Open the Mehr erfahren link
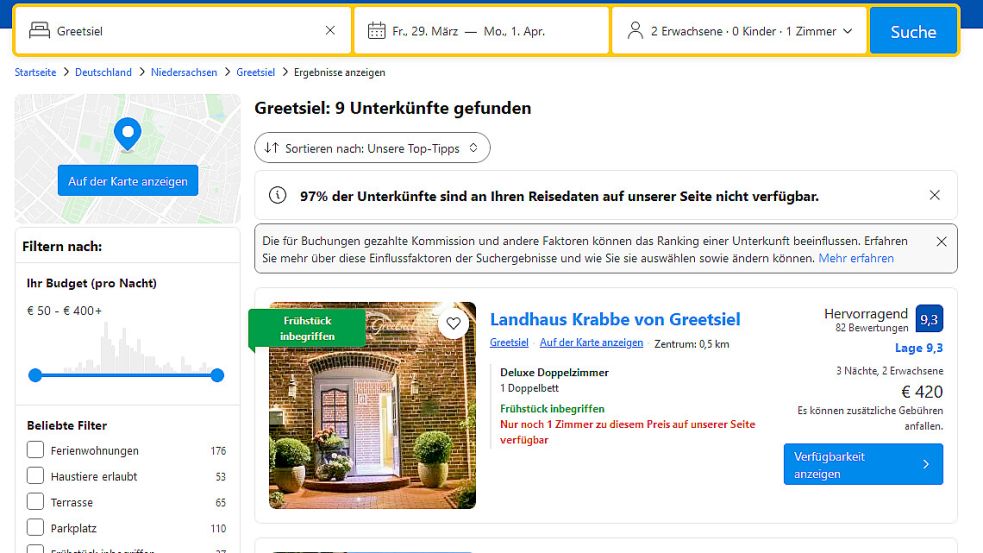 tap(856, 258)
